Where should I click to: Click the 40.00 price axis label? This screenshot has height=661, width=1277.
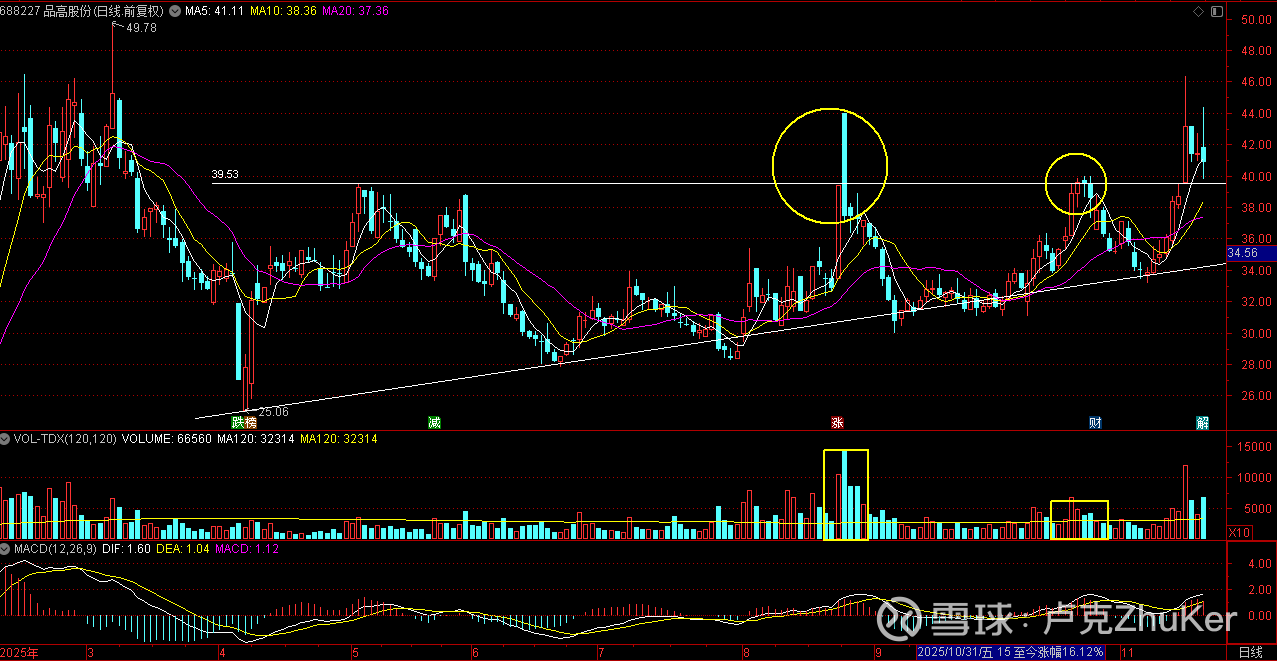1255,177
